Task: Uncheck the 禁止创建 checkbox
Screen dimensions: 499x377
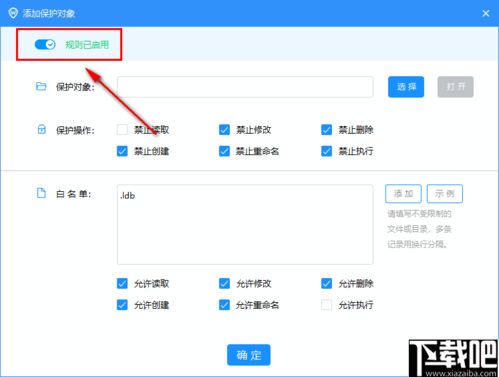Action: 122,151
